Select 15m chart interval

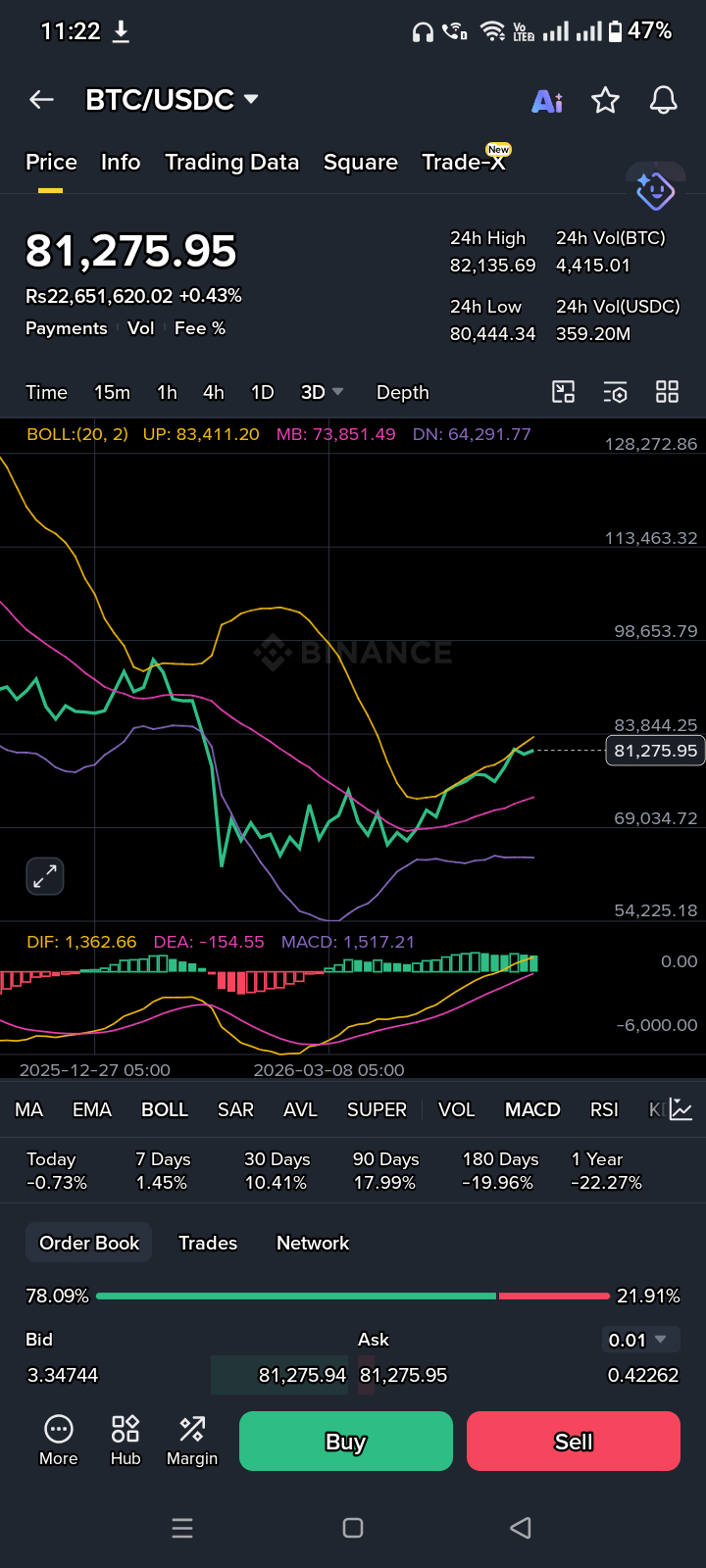[x=112, y=392]
